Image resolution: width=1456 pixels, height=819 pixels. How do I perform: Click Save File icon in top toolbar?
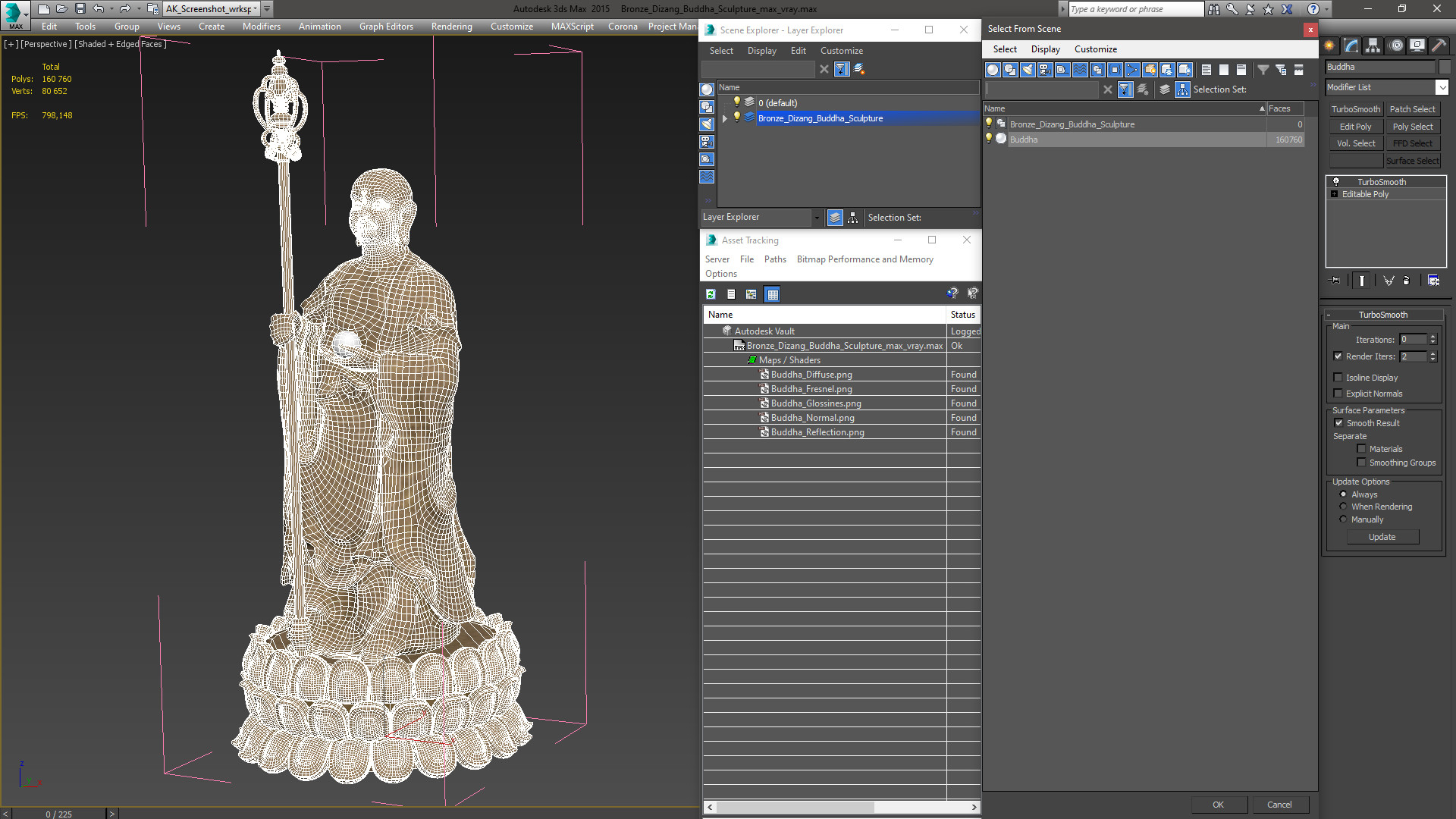coord(80,9)
